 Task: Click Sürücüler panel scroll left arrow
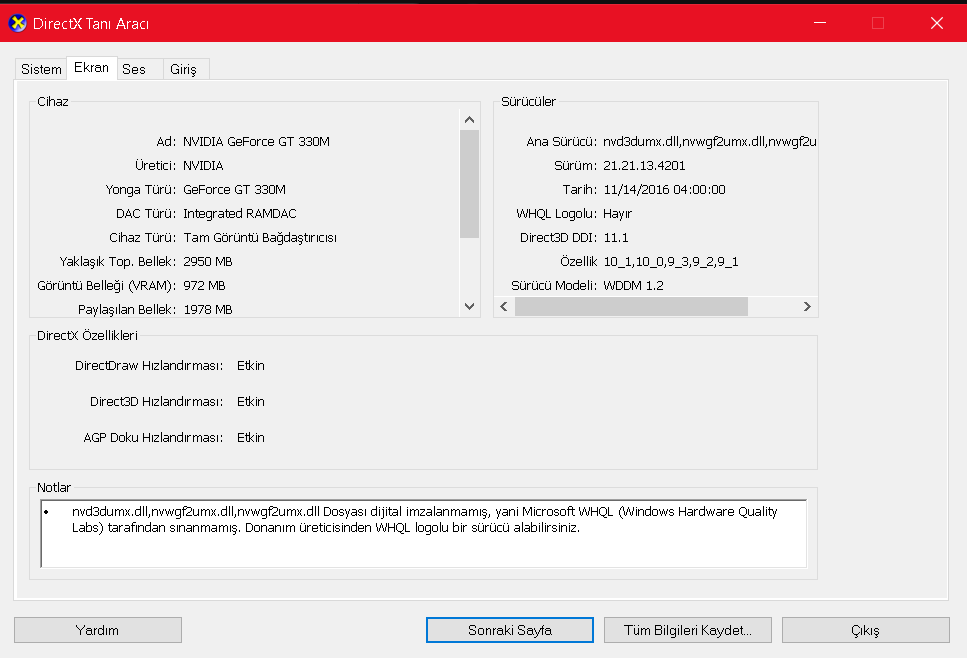504,306
